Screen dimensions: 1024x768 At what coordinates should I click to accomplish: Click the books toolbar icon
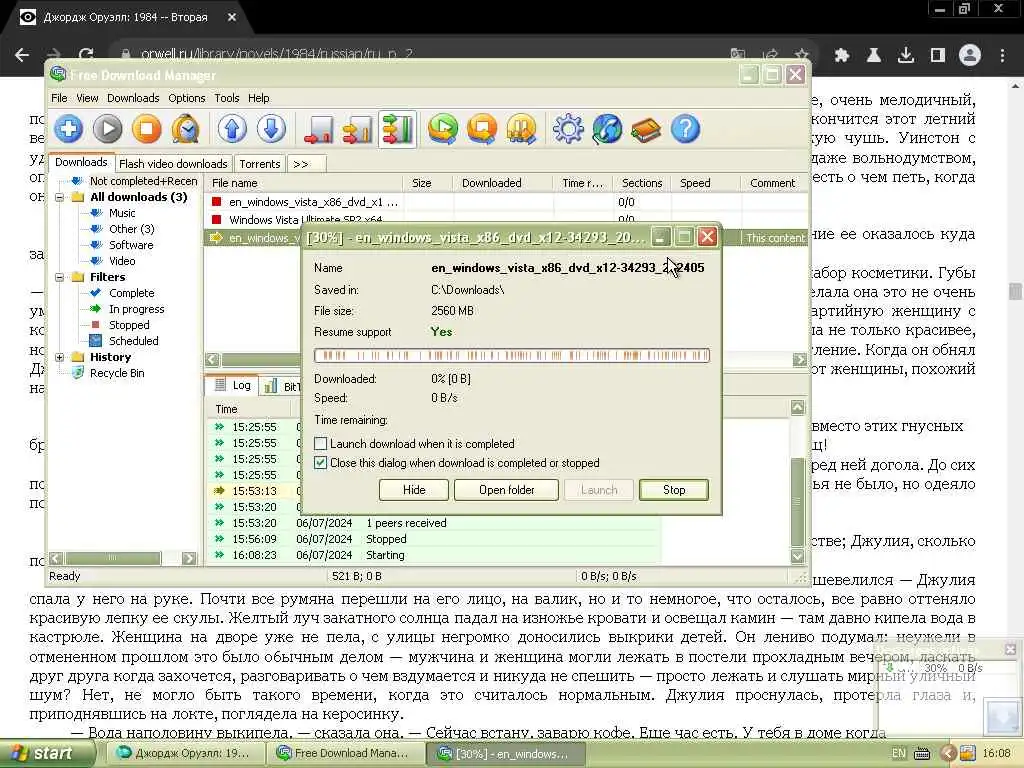pyautogui.click(x=647, y=129)
